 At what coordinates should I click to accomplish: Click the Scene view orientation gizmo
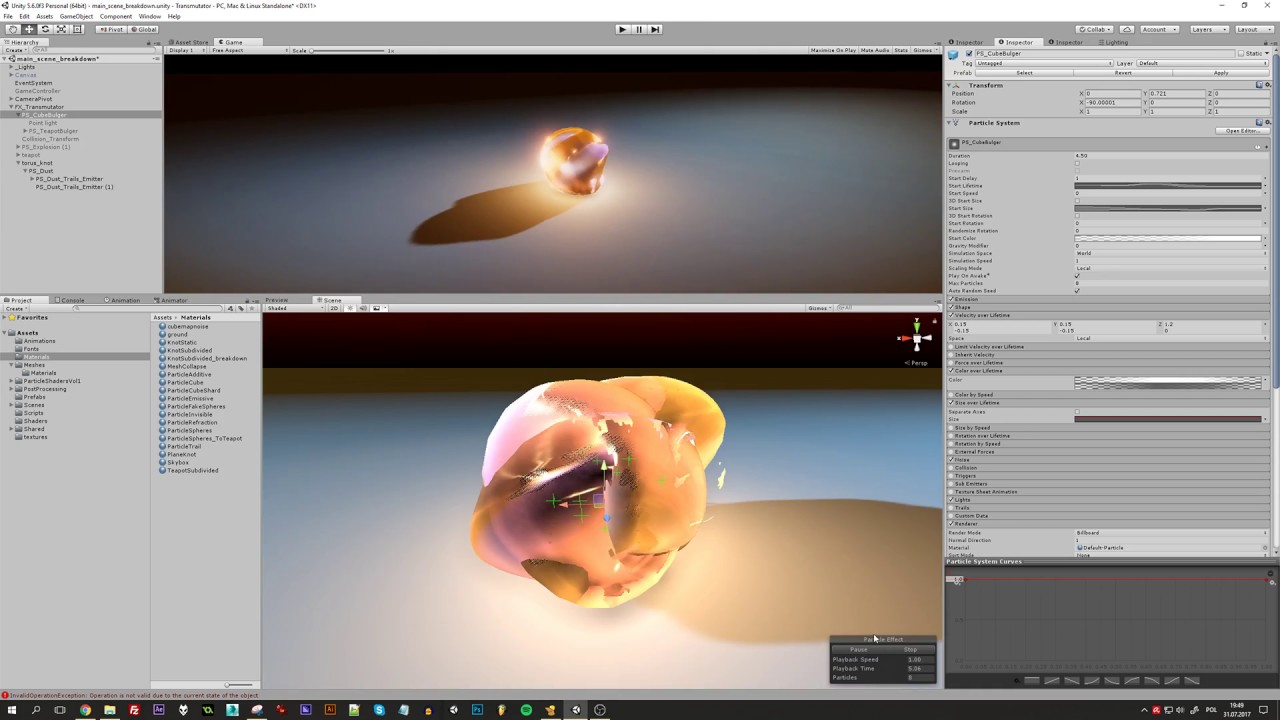(915, 338)
